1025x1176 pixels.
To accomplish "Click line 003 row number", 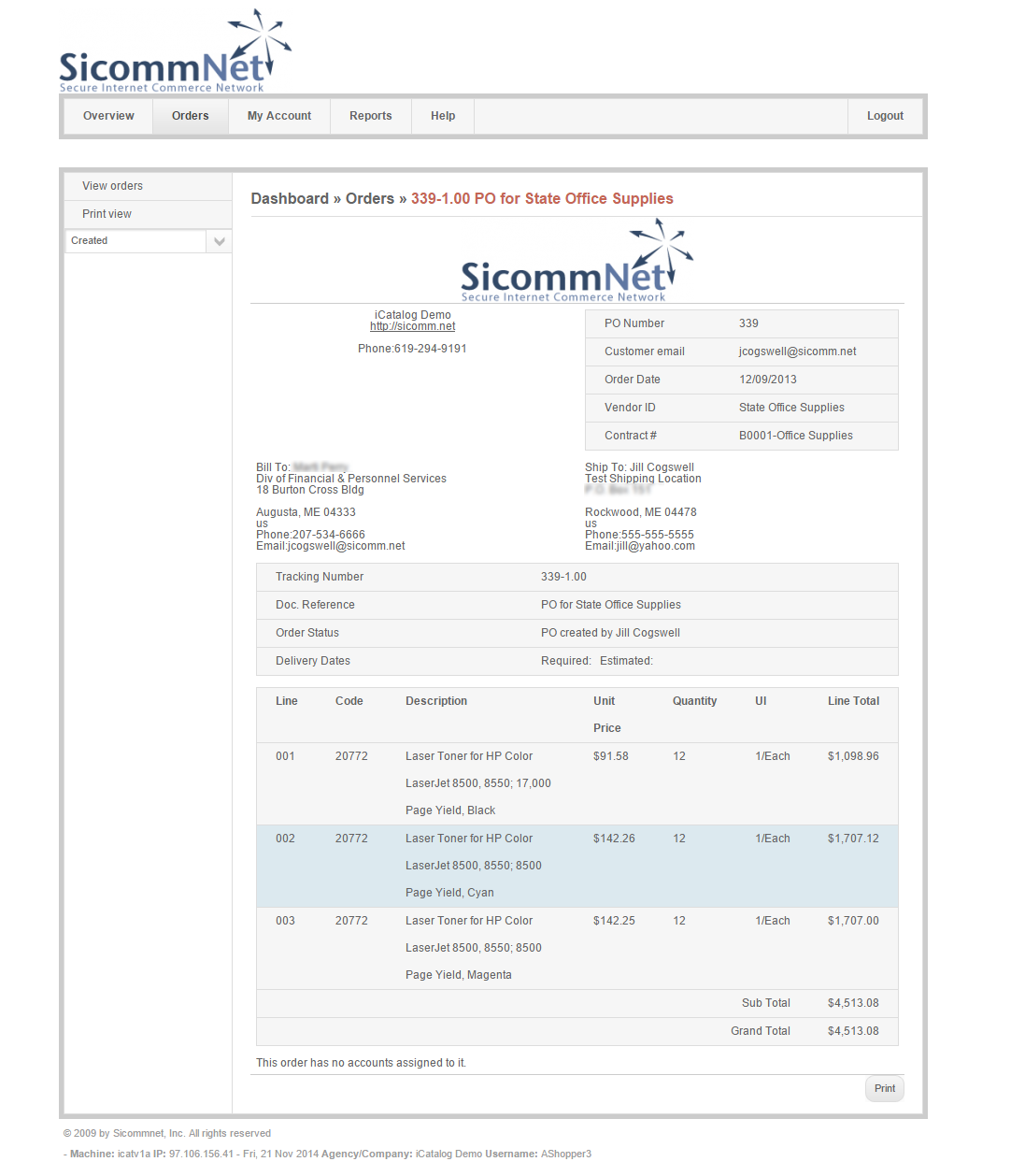I will 285,921.
